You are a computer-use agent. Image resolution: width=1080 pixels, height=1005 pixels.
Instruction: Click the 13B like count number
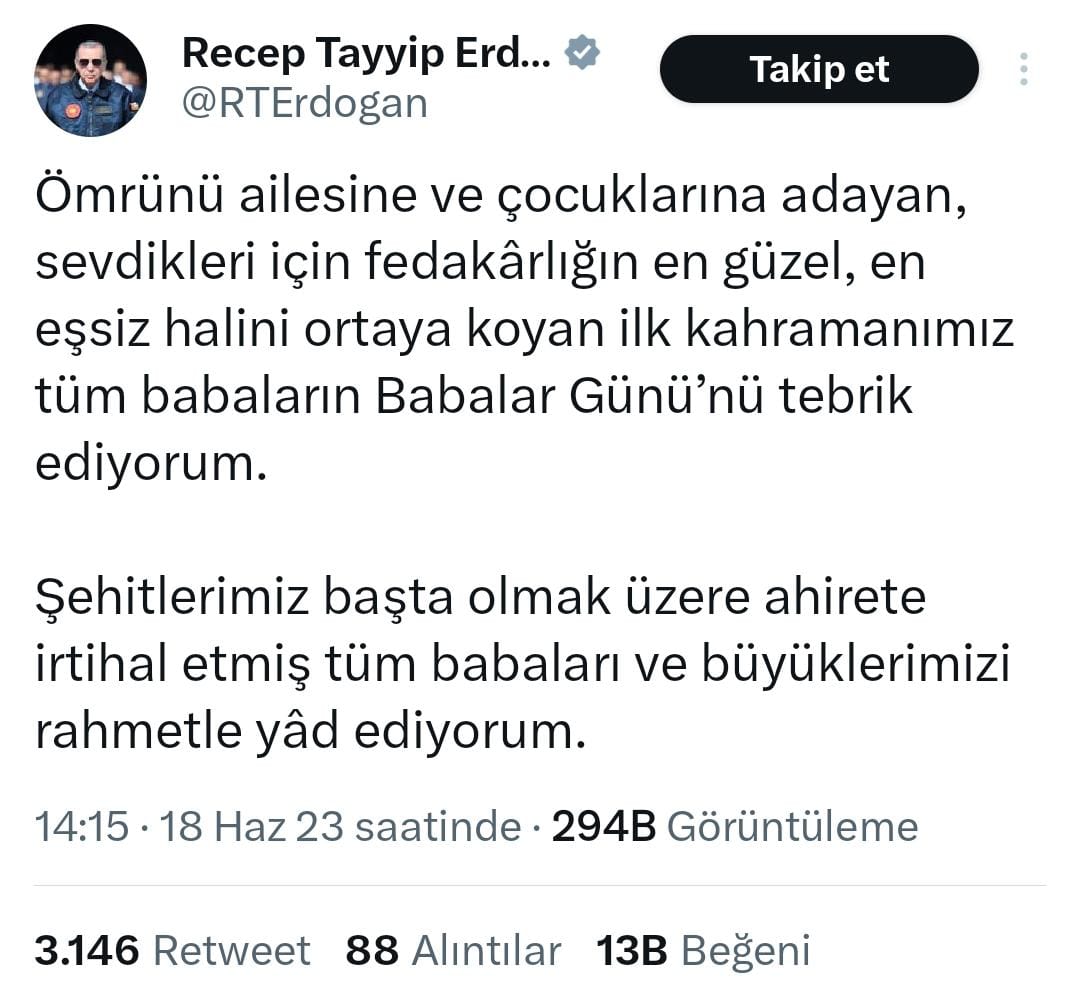(632, 950)
